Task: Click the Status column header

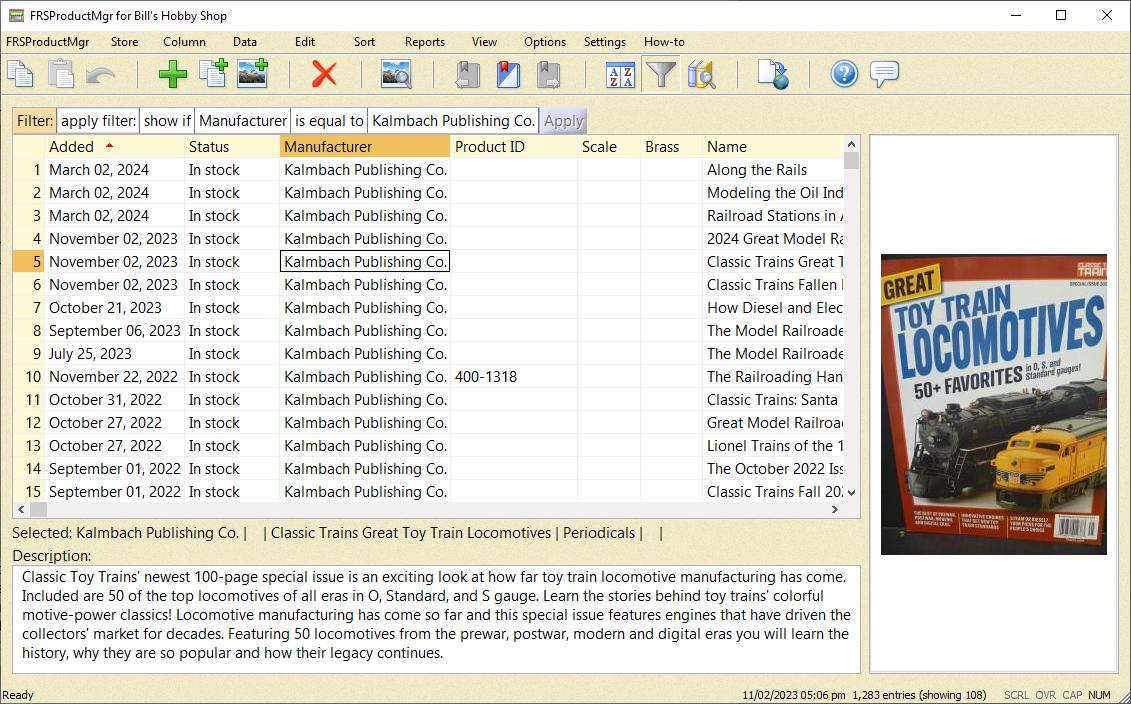Action: point(232,146)
